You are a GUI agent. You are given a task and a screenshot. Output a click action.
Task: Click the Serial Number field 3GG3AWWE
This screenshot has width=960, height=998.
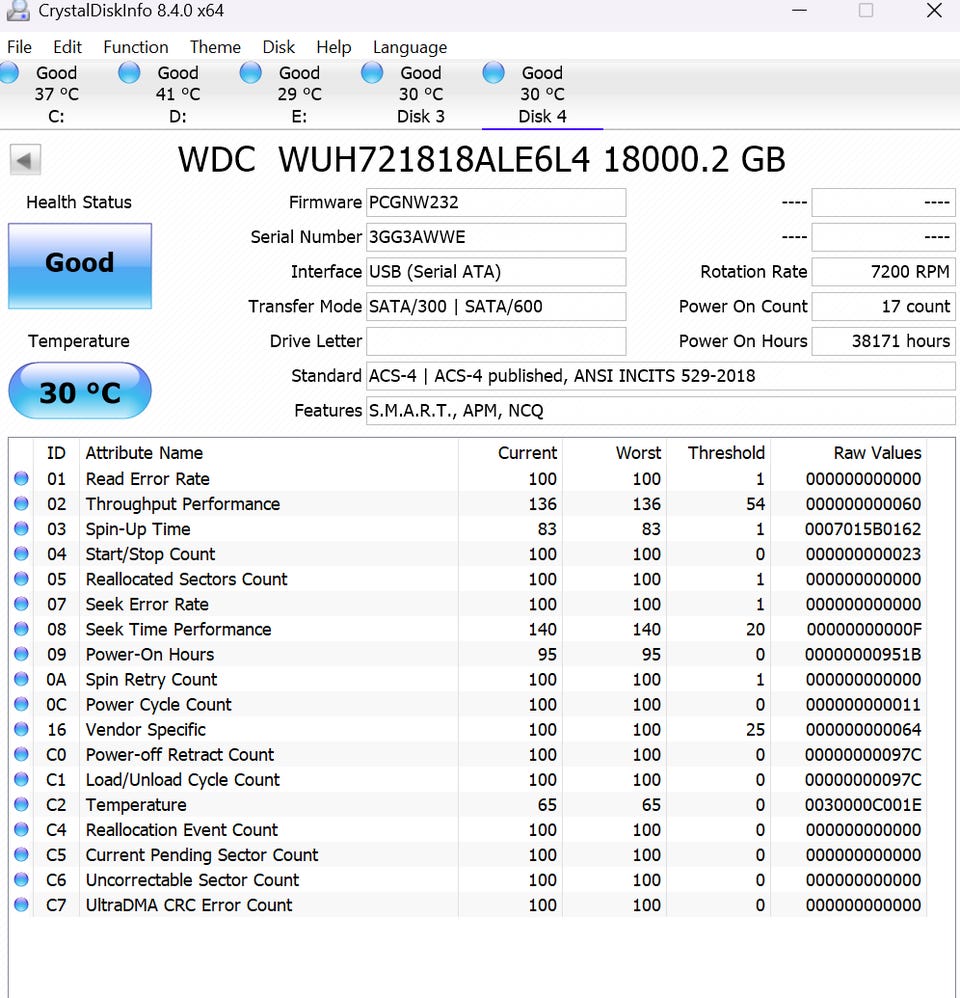tap(496, 237)
